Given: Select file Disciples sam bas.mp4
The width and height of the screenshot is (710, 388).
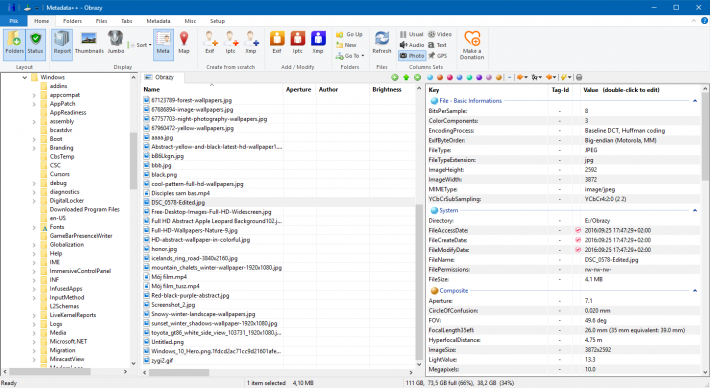Looking at the screenshot, I should click(x=180, y=193).
